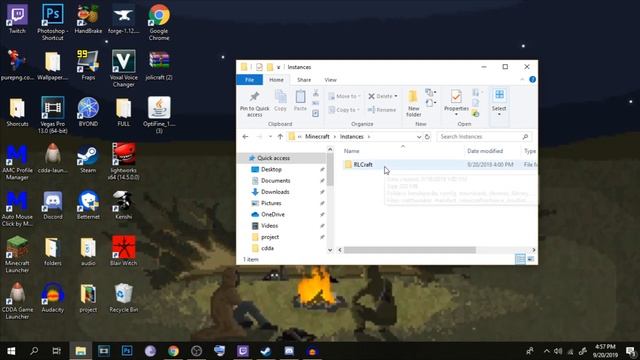The height and width of the screenshot is (360, 640).
Task: Open Fraps desktop icon
Action: point(88,65)
